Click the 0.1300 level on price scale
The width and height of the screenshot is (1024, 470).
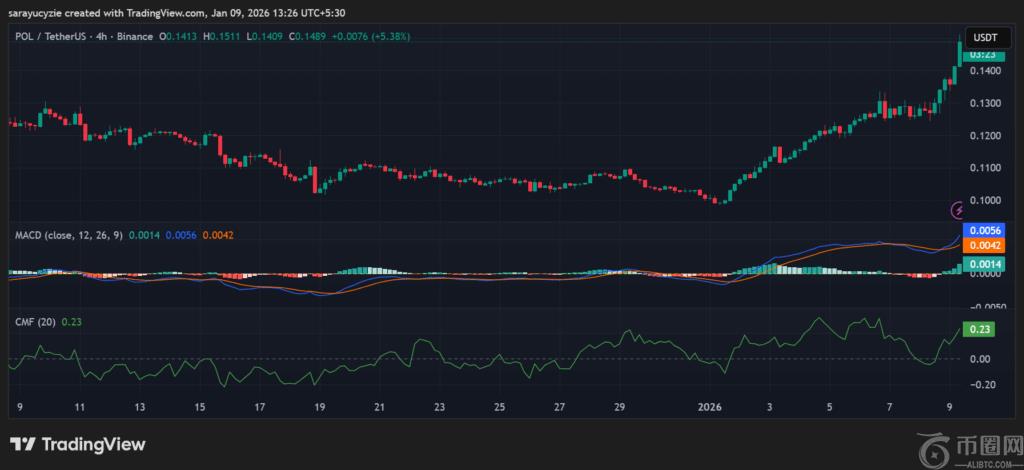(986, 104)
